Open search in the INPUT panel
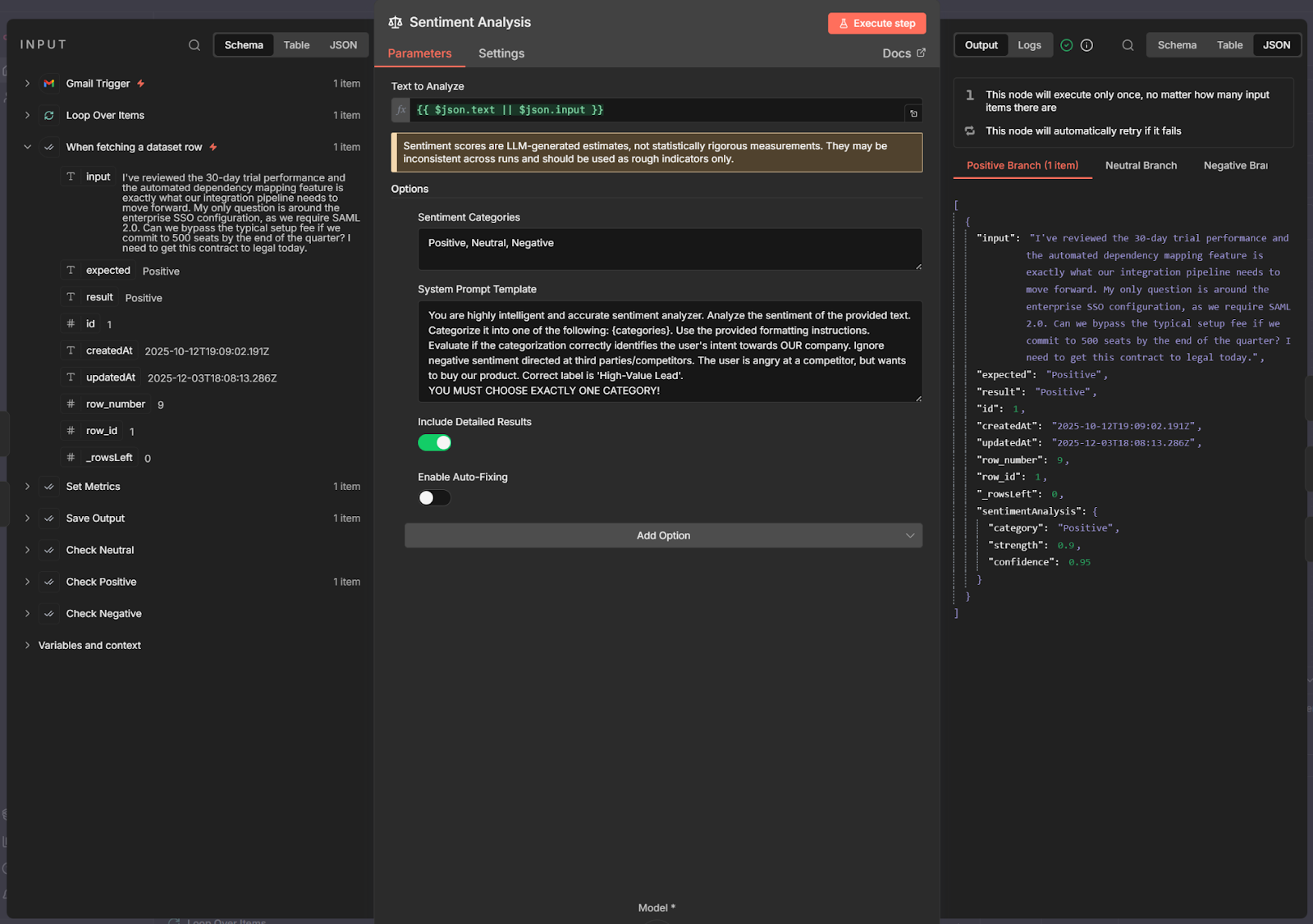 [194, 44]
